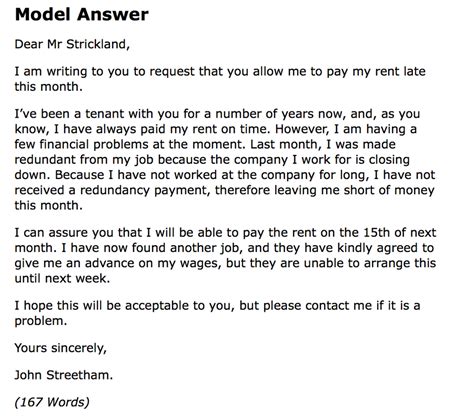This screenshot has width=474, height=420.
Task: Click the greeting Dear Mr Strickland
Action: pos(72,44)
